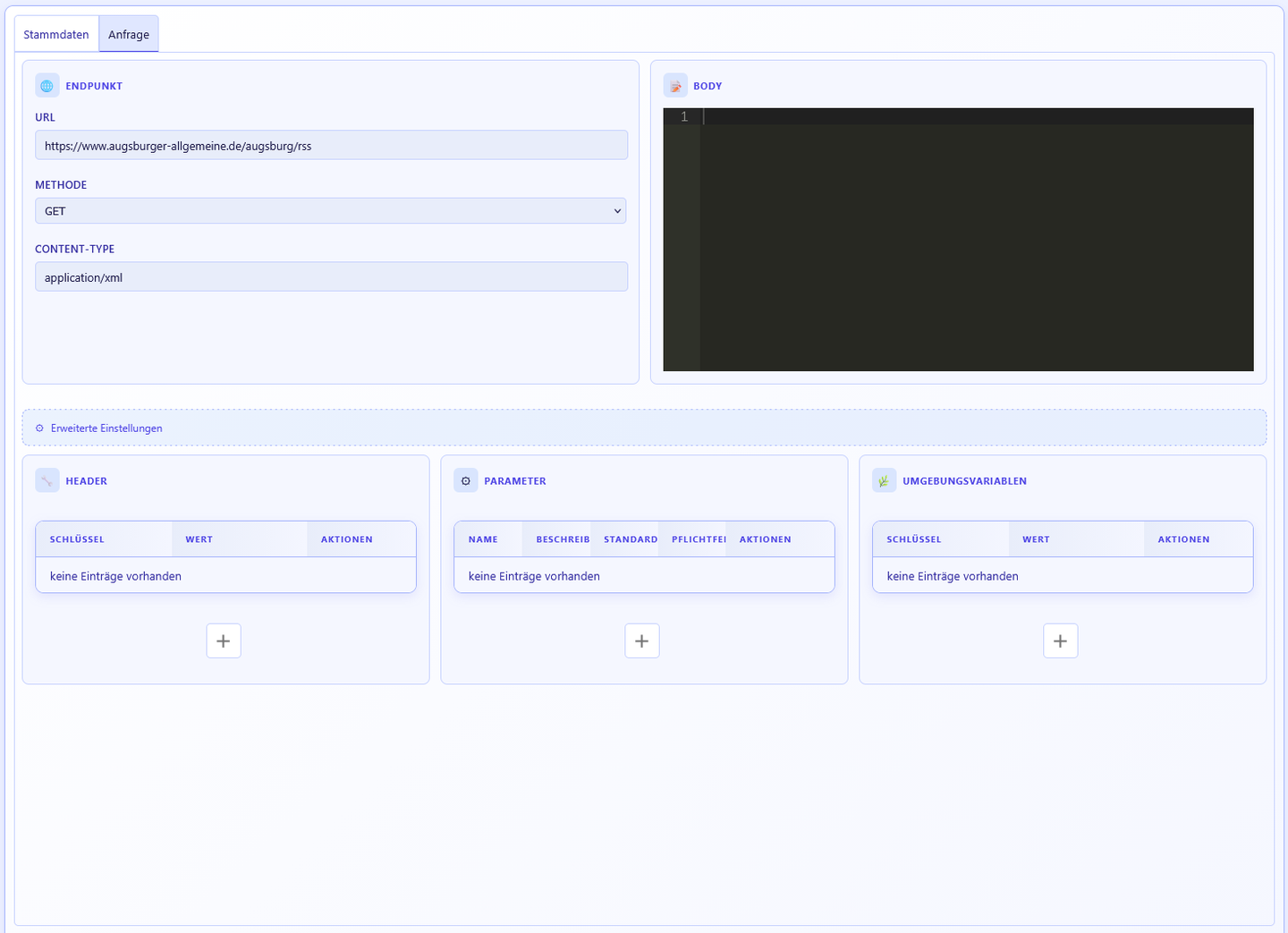
Task: Click the Parameter Beschreibung column header
Action: coord(556,539)
